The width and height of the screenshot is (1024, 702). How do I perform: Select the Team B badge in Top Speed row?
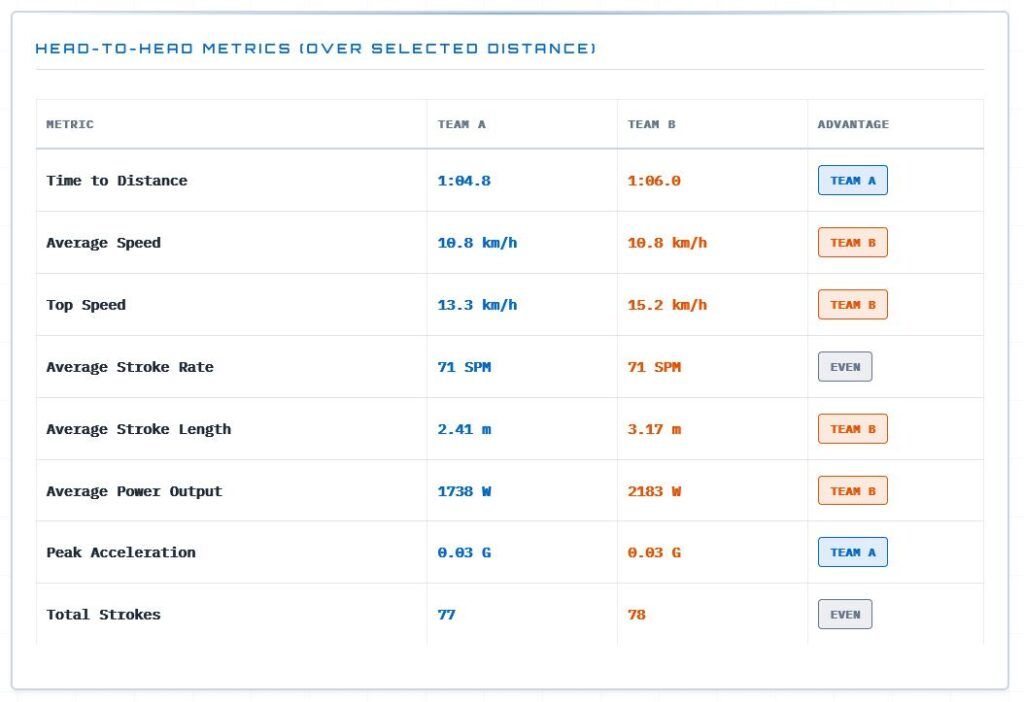tap(852, 304)
